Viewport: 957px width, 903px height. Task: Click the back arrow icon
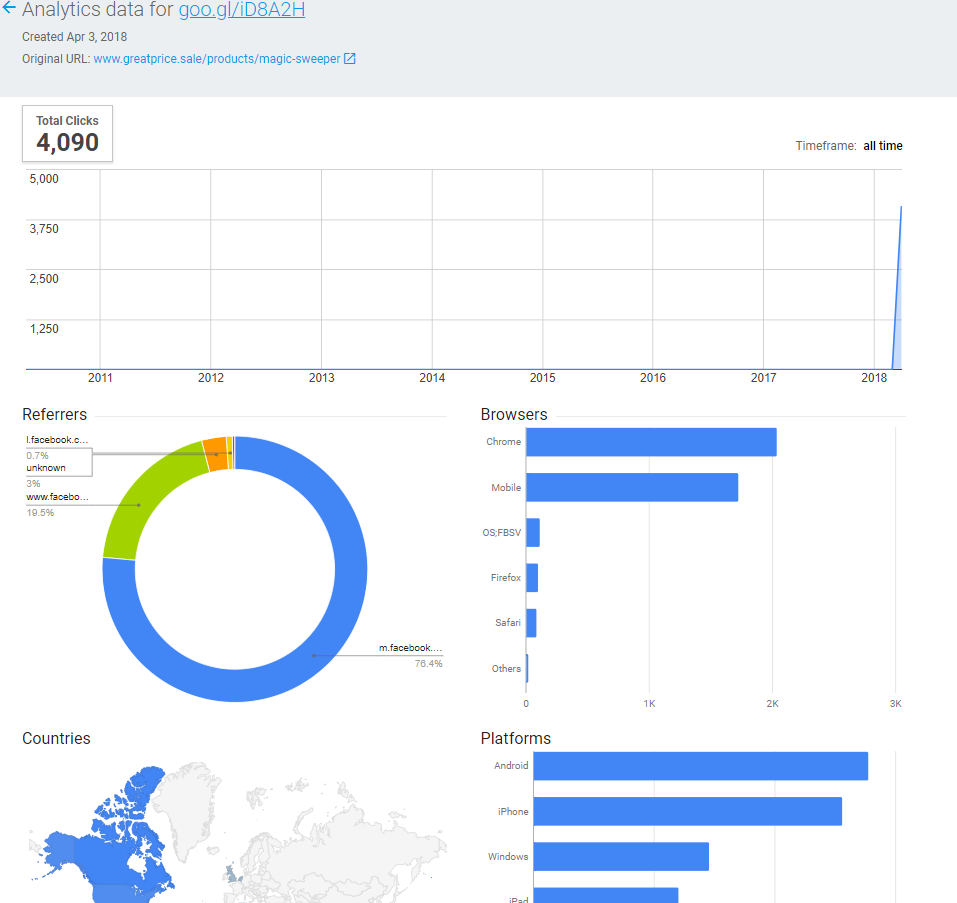pos(9,10)
